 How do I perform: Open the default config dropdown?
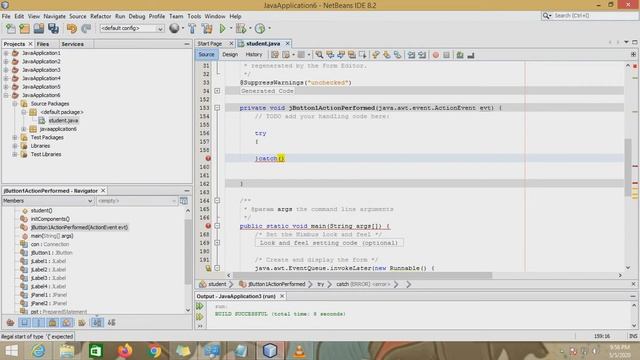tap(132, 28)
